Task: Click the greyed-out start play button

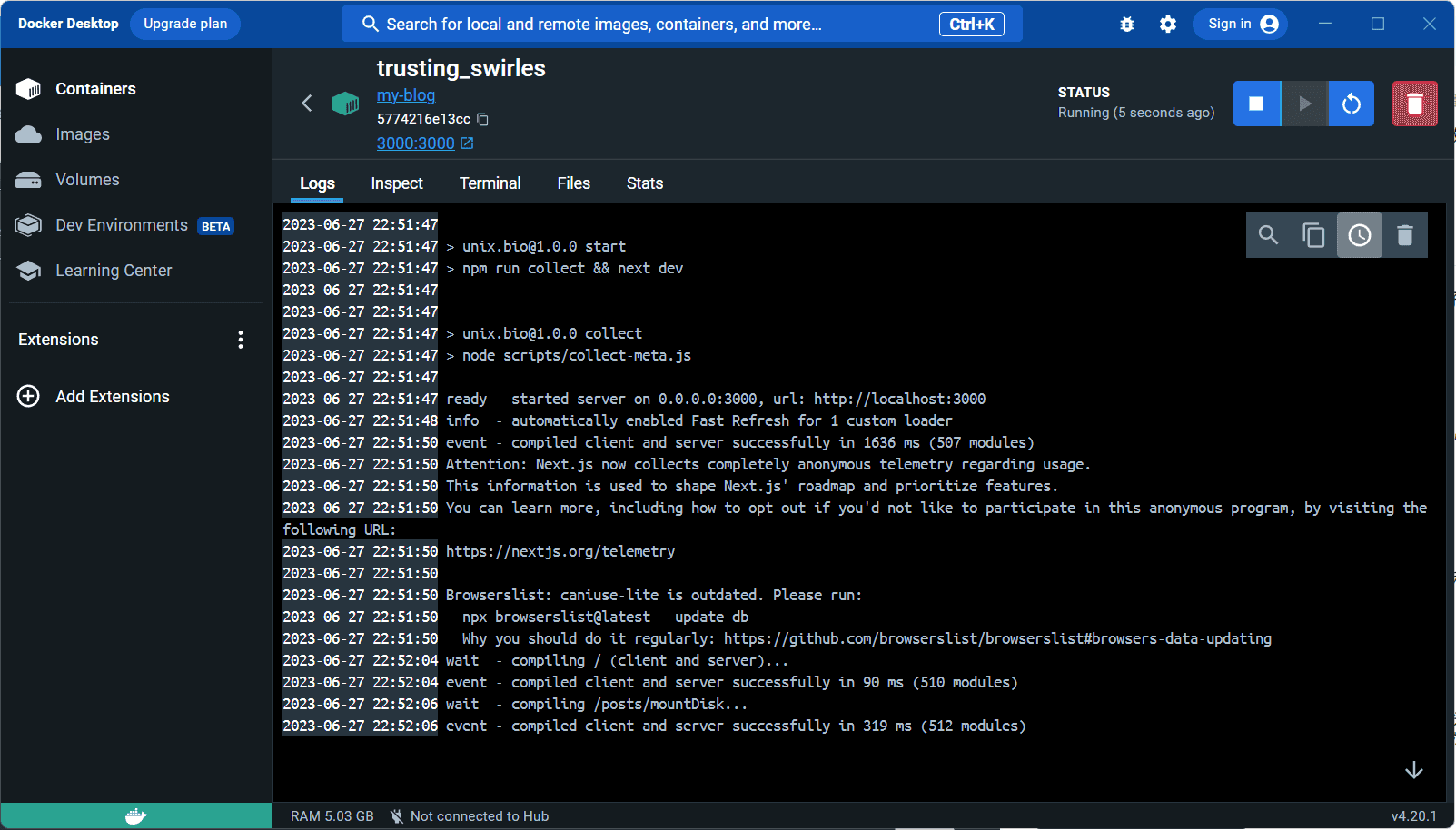Action: pos(1304,104)
